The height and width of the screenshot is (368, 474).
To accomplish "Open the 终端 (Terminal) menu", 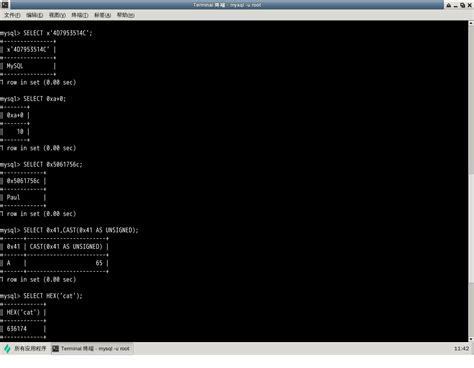I will pos(80,15).
